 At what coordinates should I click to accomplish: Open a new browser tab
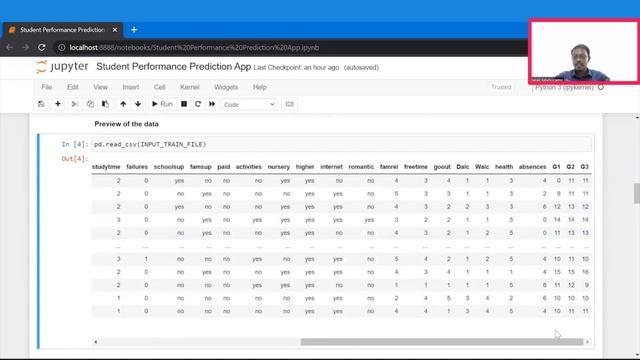134,30
